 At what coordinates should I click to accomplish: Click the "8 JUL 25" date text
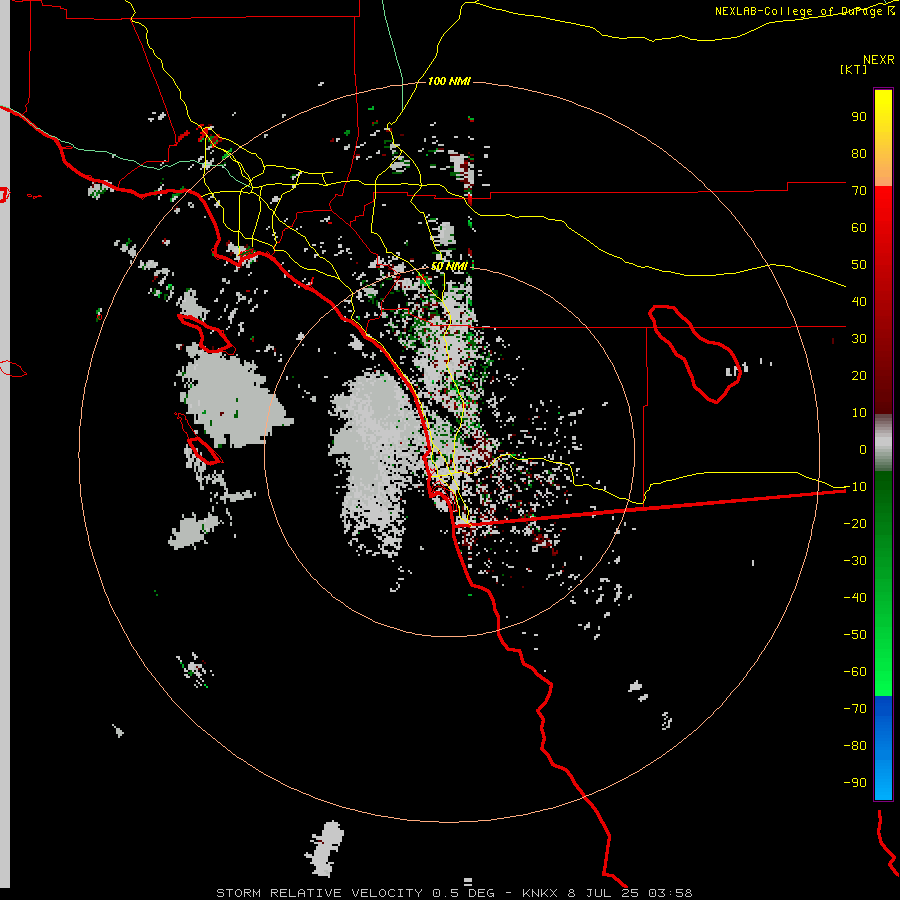603,893
